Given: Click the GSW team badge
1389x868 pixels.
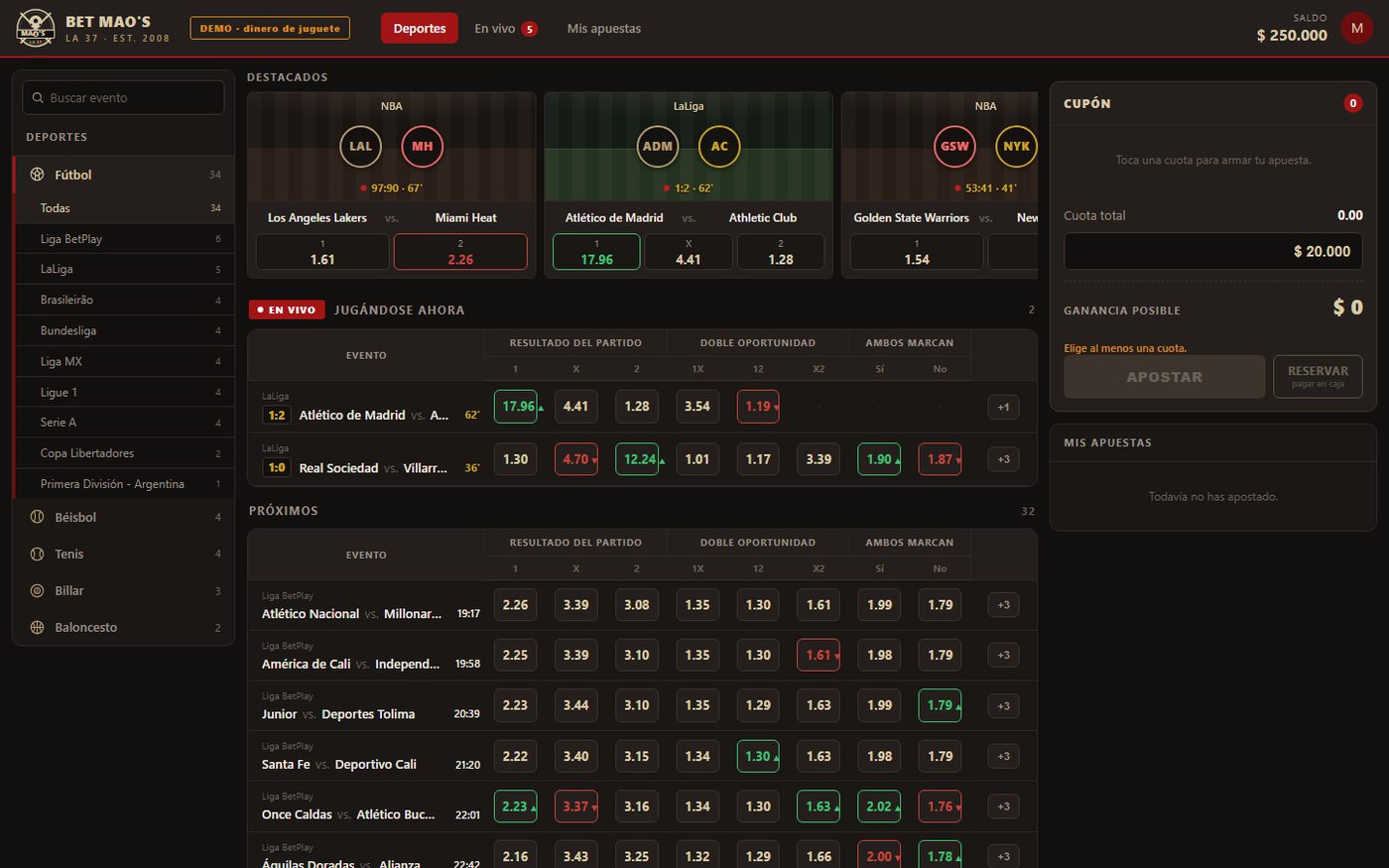Looking at the screenshot, I should (954, 146).
